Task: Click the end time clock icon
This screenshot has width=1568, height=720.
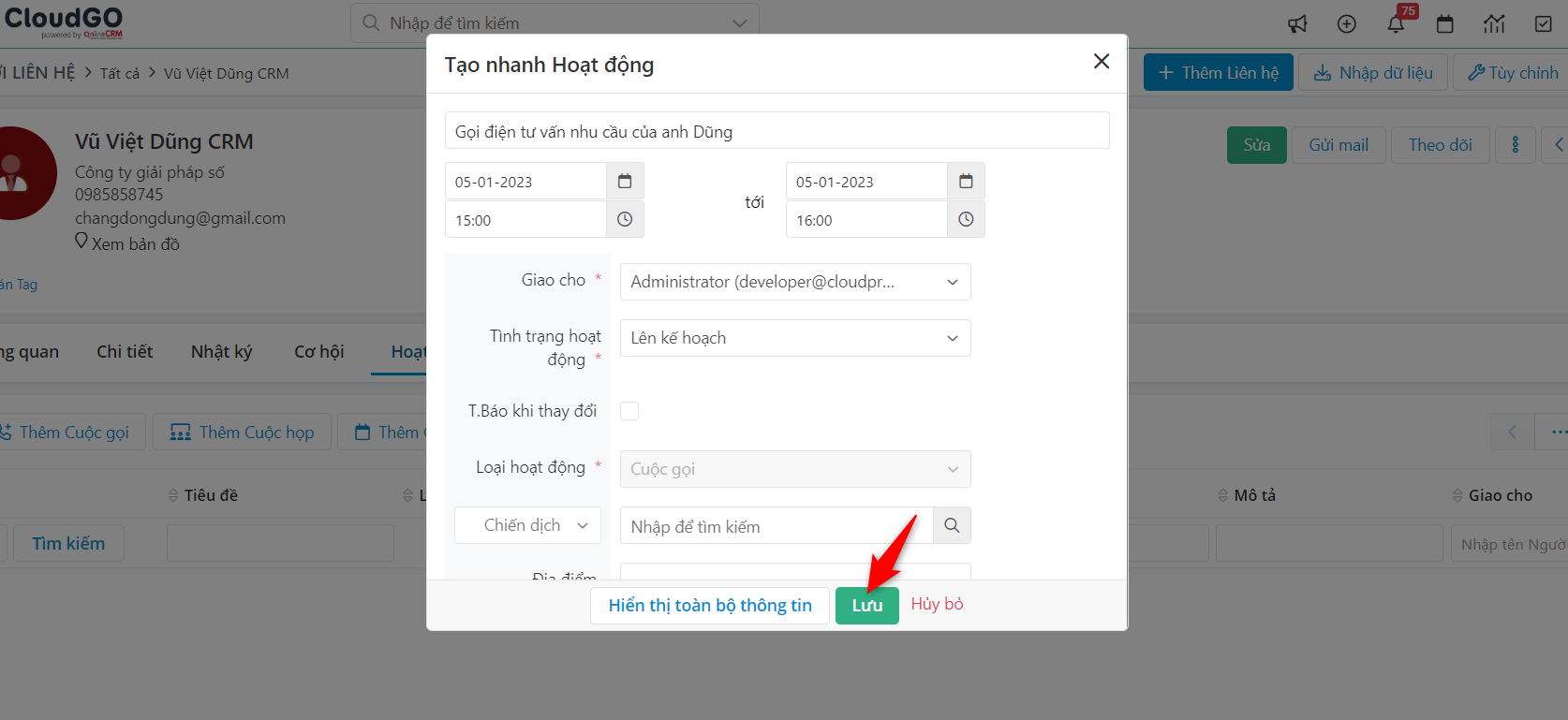Action: (x=966, y=219)
